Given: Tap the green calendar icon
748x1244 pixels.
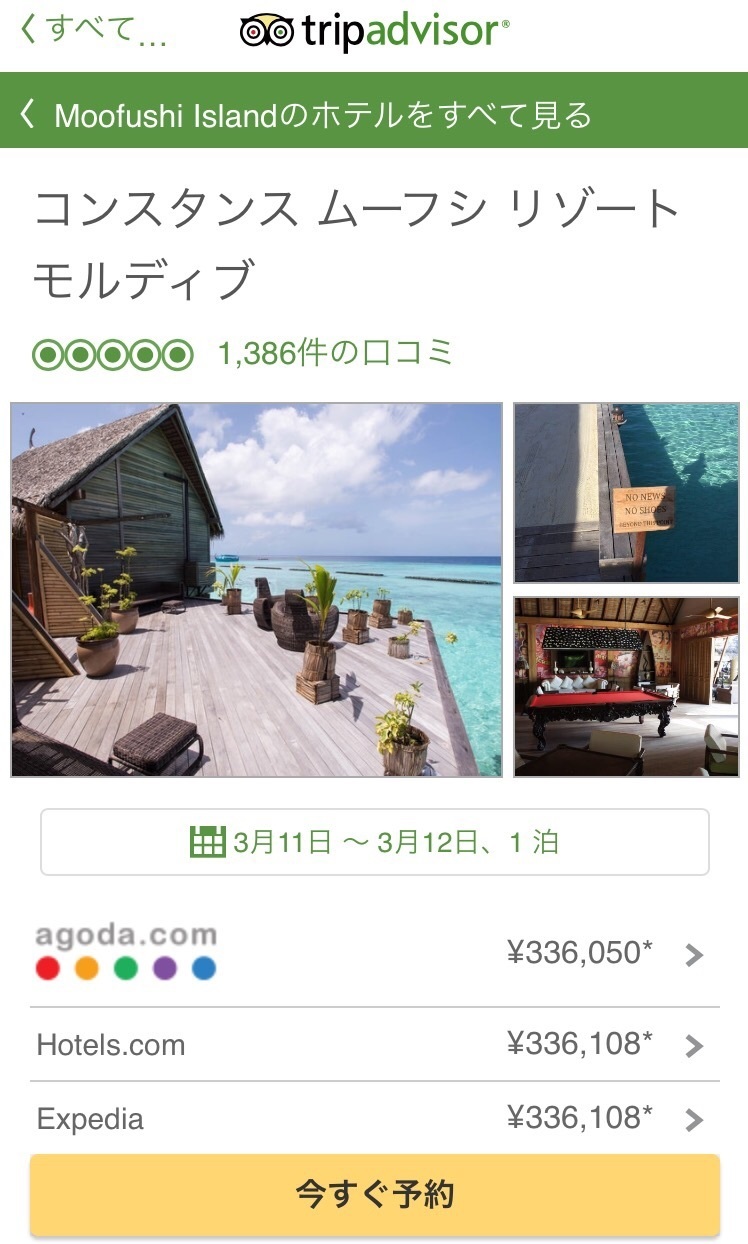Looking at the screenshot, I should point(207,842).
